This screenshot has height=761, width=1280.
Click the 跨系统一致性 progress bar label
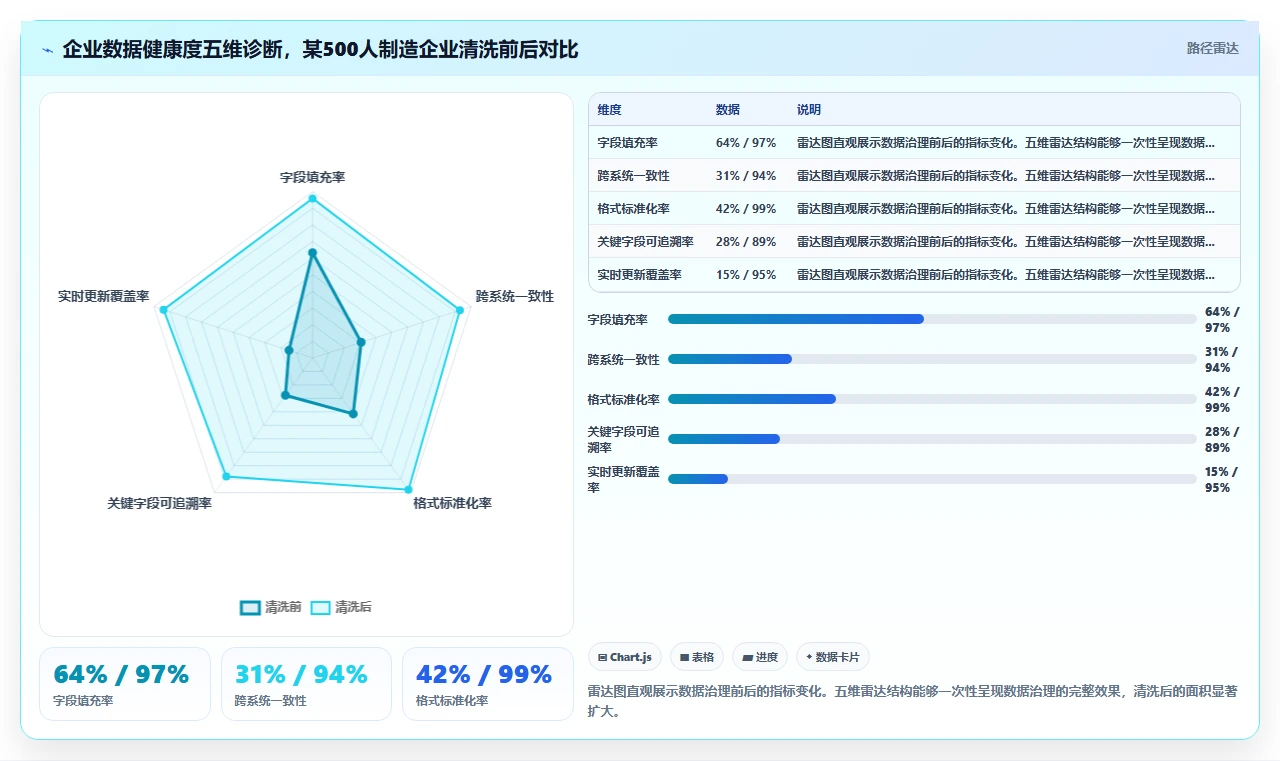tap(623, 359)
